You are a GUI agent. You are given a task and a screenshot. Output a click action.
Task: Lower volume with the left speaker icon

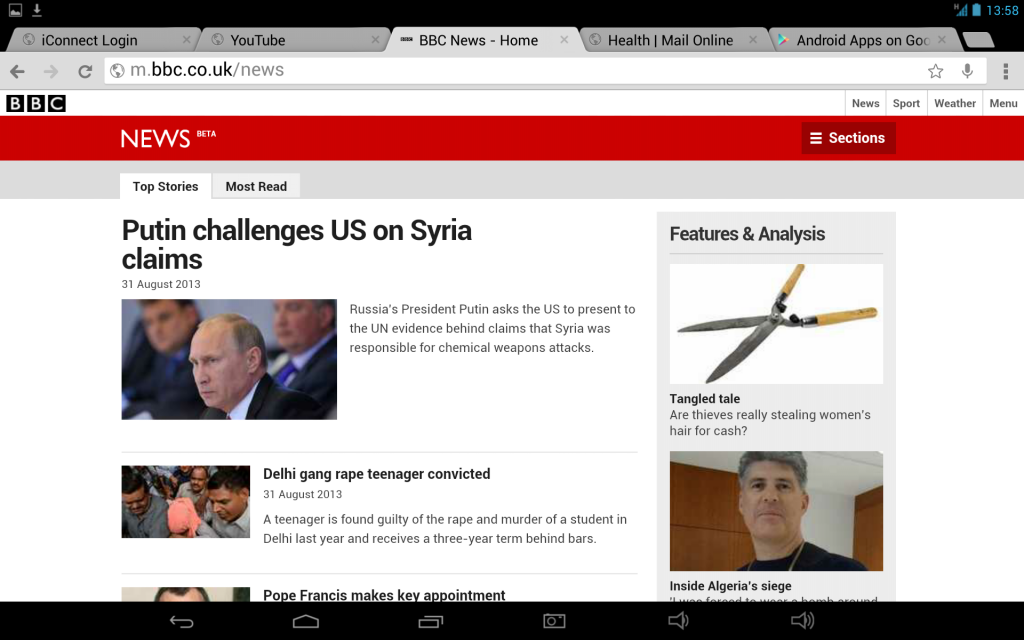tap(678, 621)
